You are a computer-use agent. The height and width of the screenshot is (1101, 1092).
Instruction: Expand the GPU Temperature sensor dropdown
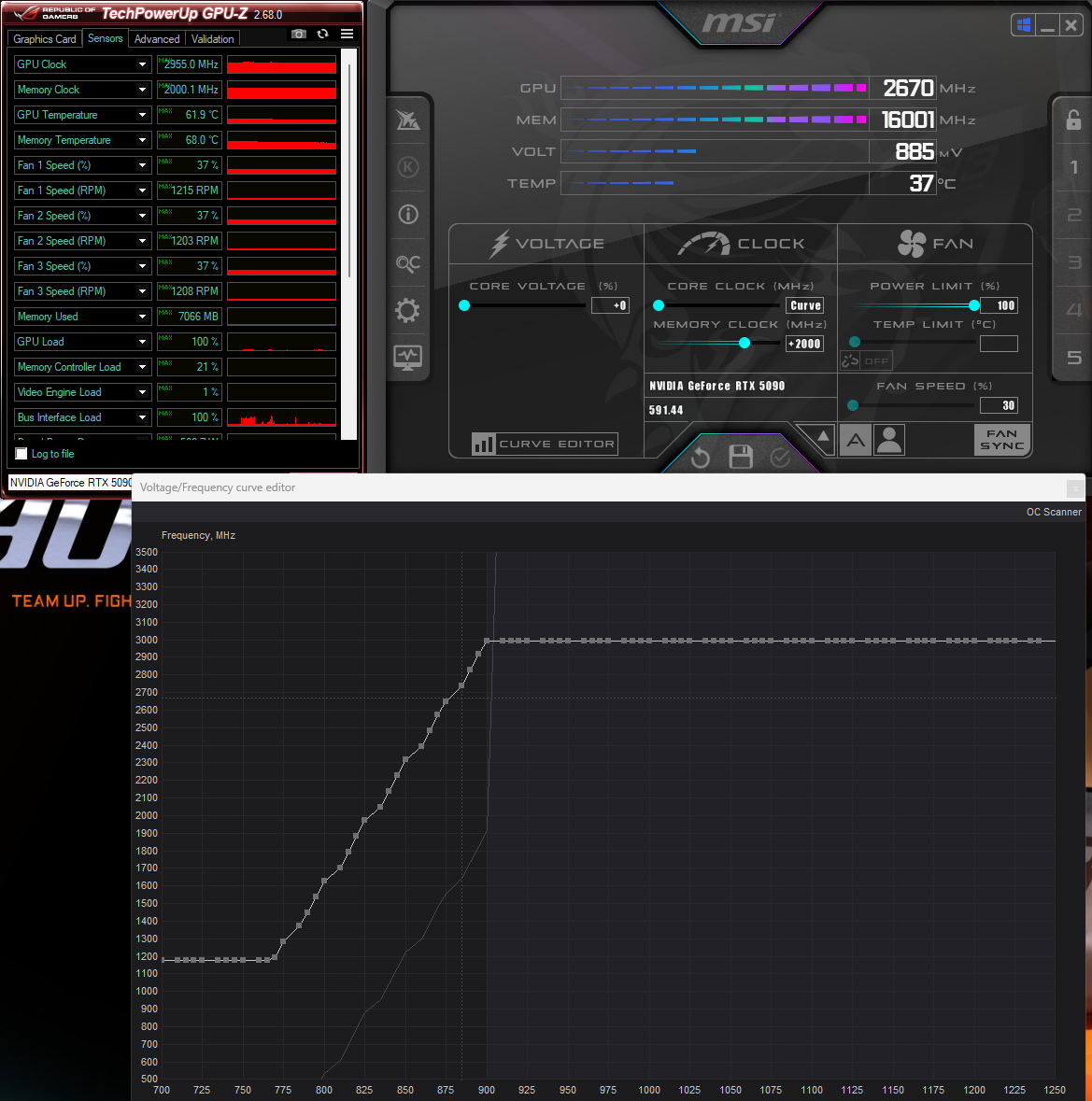click(x=143, y=115)
